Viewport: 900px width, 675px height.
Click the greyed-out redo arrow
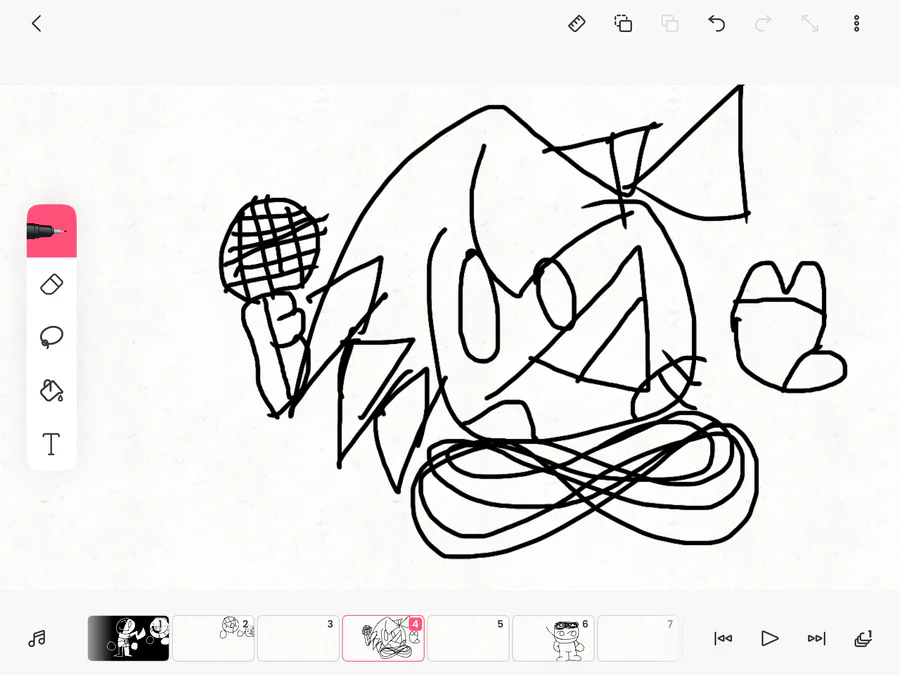tap(763, 24)
